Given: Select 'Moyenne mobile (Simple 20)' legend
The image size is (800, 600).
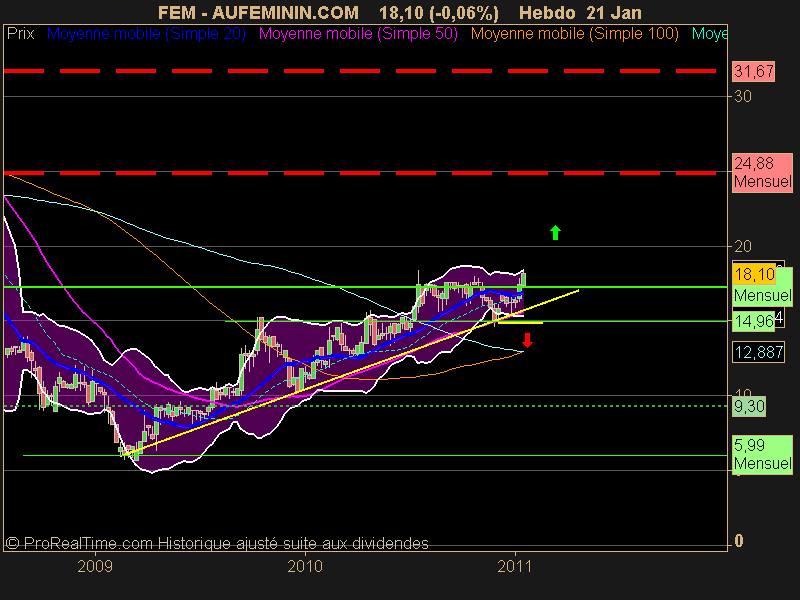Looking at the screenshot, I should 146,34.
